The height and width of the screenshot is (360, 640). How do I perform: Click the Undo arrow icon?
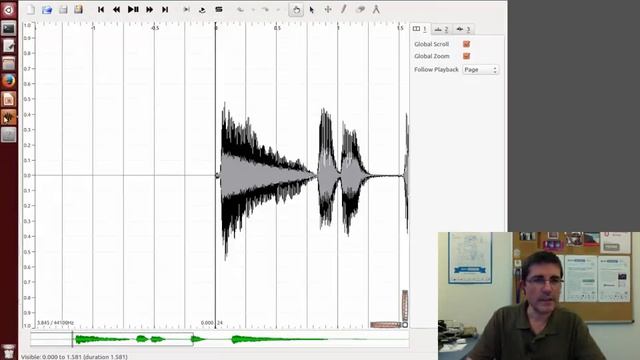click(x=240, y=9)
